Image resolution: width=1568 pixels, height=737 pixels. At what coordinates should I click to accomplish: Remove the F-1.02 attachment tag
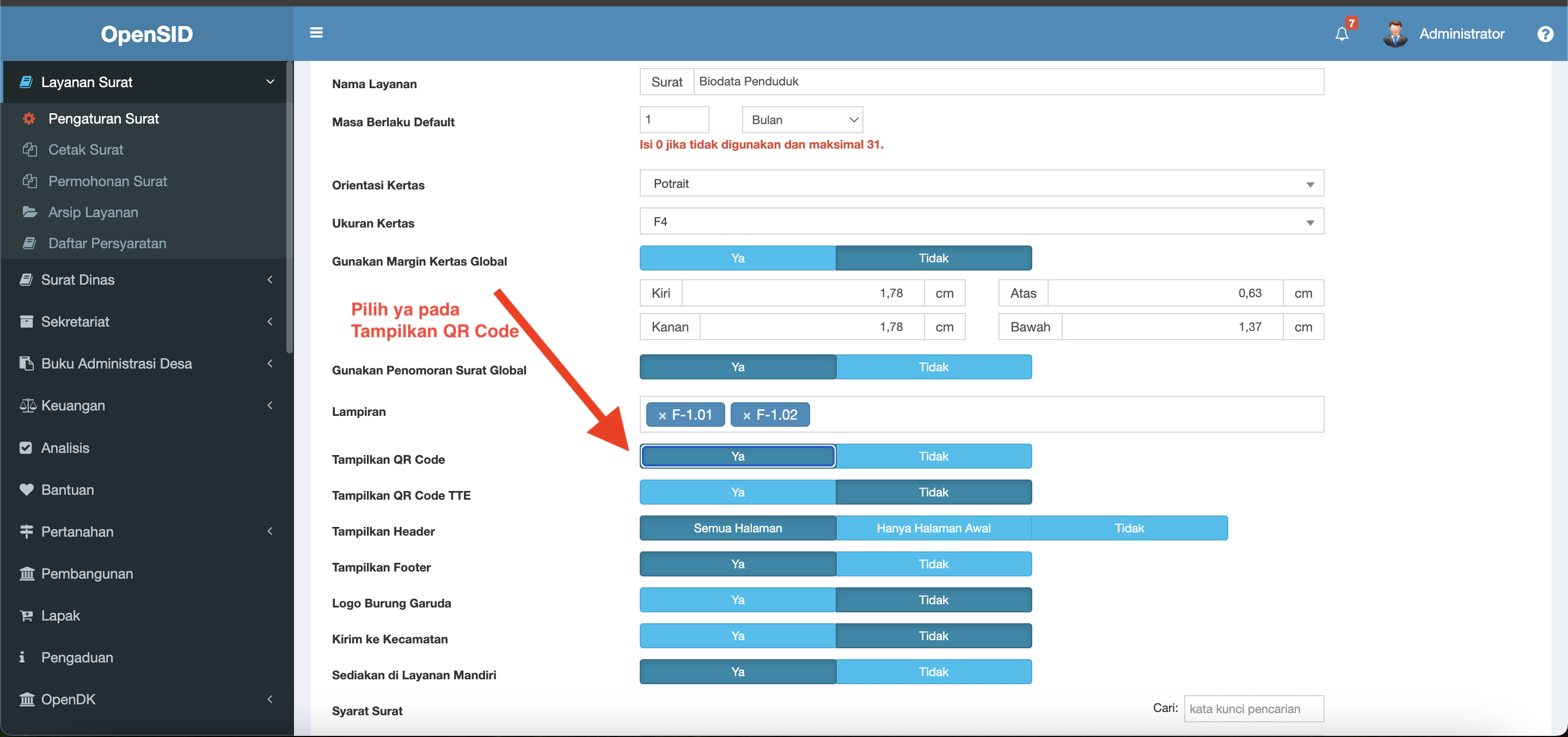pyautogui.click(x=747, y=416)
